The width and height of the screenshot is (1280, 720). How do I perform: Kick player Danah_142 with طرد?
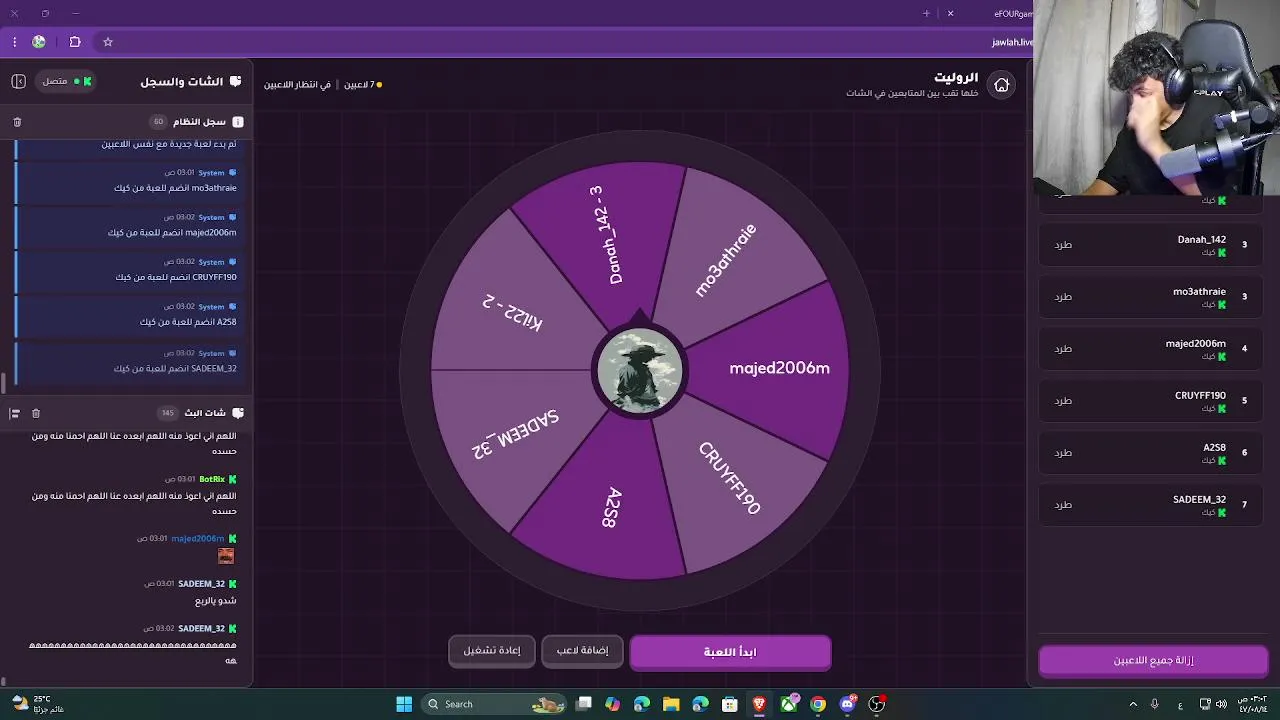[x=1063, y=245]
